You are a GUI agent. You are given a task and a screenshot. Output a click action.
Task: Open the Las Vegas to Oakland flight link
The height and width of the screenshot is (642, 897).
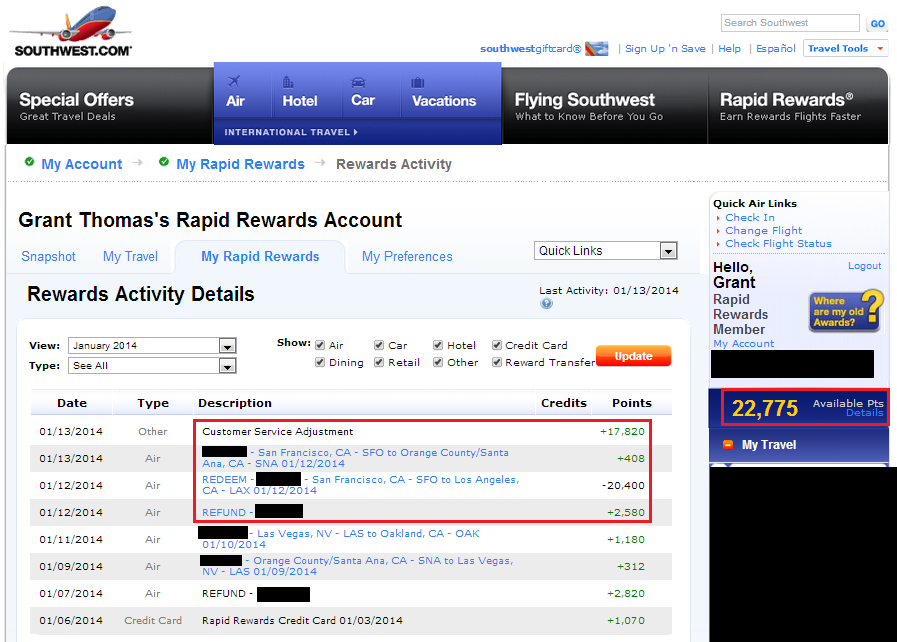pyautogui.click(x=341, y=538)
